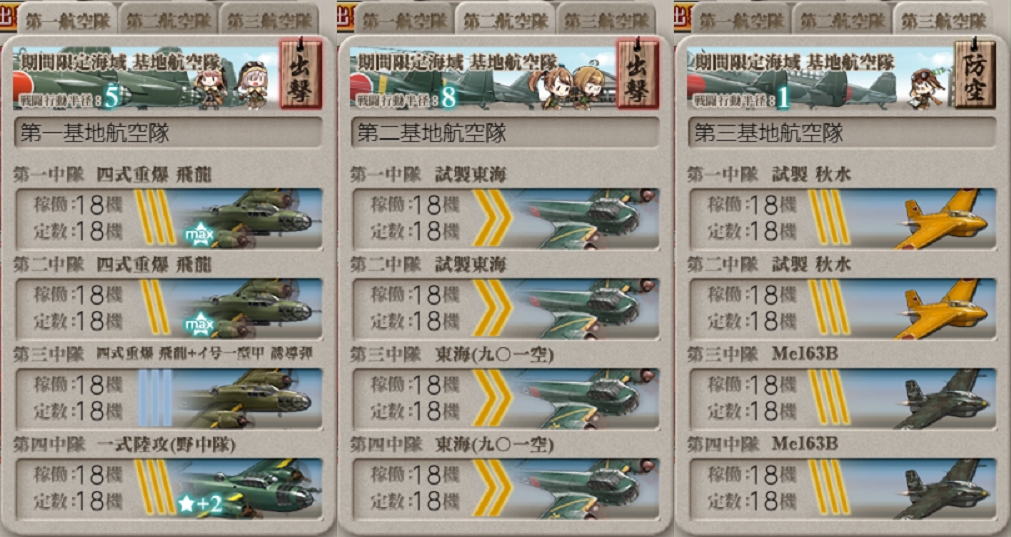Toggle the 出撃 sign on Second Base Air Corps

638,73
